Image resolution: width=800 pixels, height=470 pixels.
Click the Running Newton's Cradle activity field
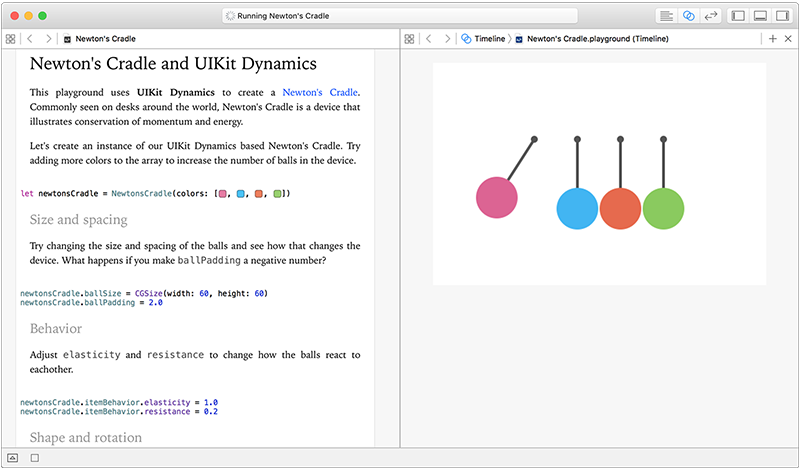[x=400, y=16]
